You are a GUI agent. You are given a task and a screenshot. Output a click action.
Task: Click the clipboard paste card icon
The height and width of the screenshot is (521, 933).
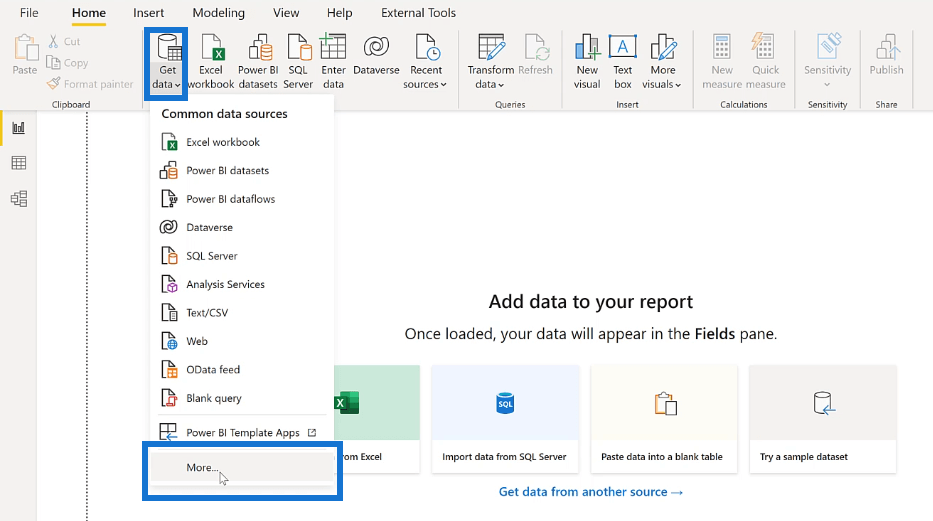pos(665,403)
